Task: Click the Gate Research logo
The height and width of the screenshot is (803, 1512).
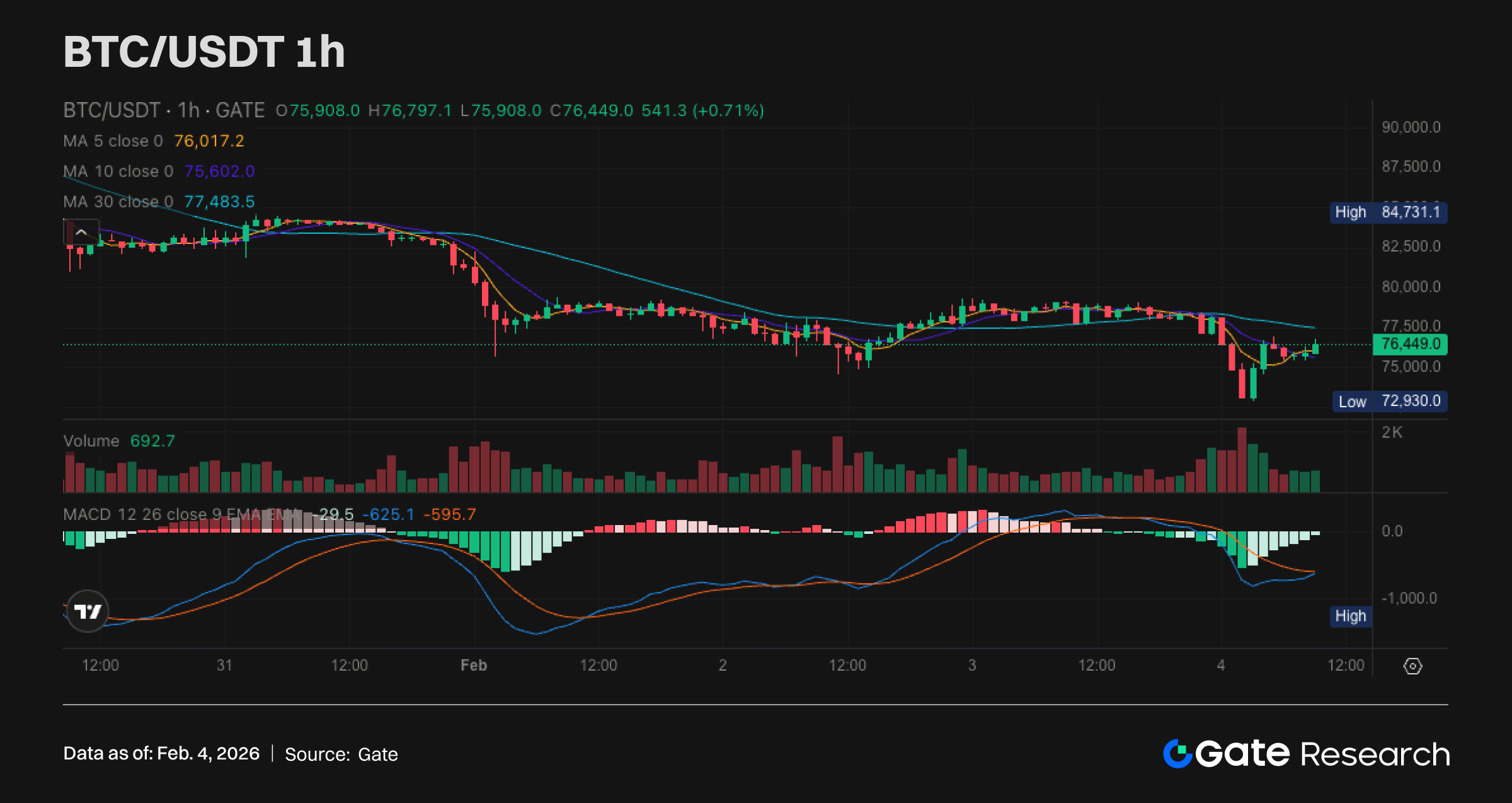Action: [1306, 754]
